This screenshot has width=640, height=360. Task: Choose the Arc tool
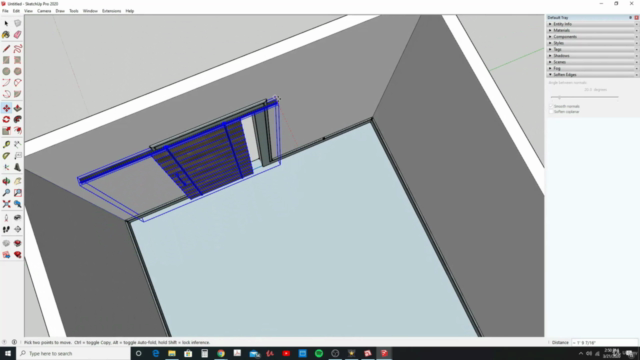6,83
